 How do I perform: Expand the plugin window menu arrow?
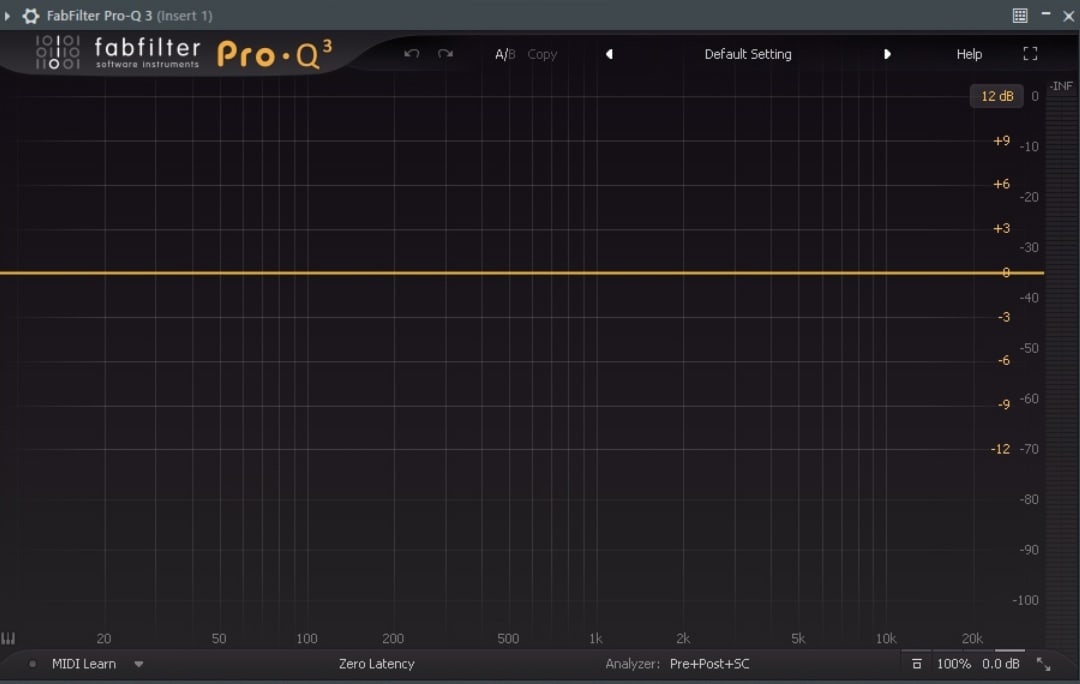[8, 15]
